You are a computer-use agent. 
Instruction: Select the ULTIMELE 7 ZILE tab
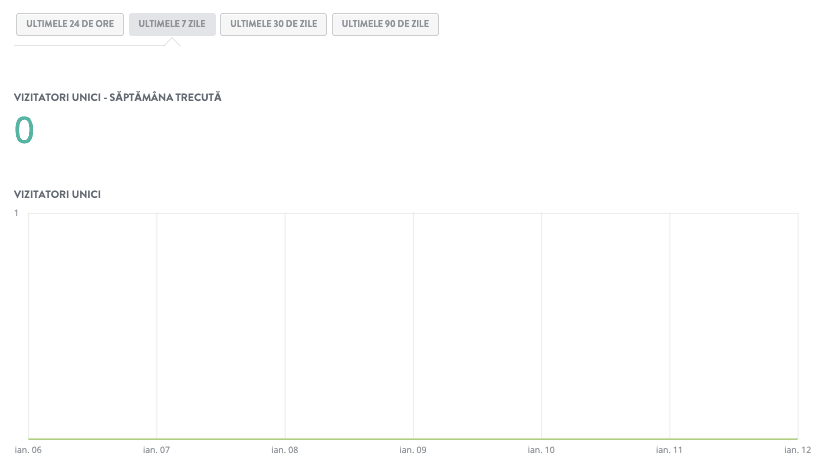172,24
